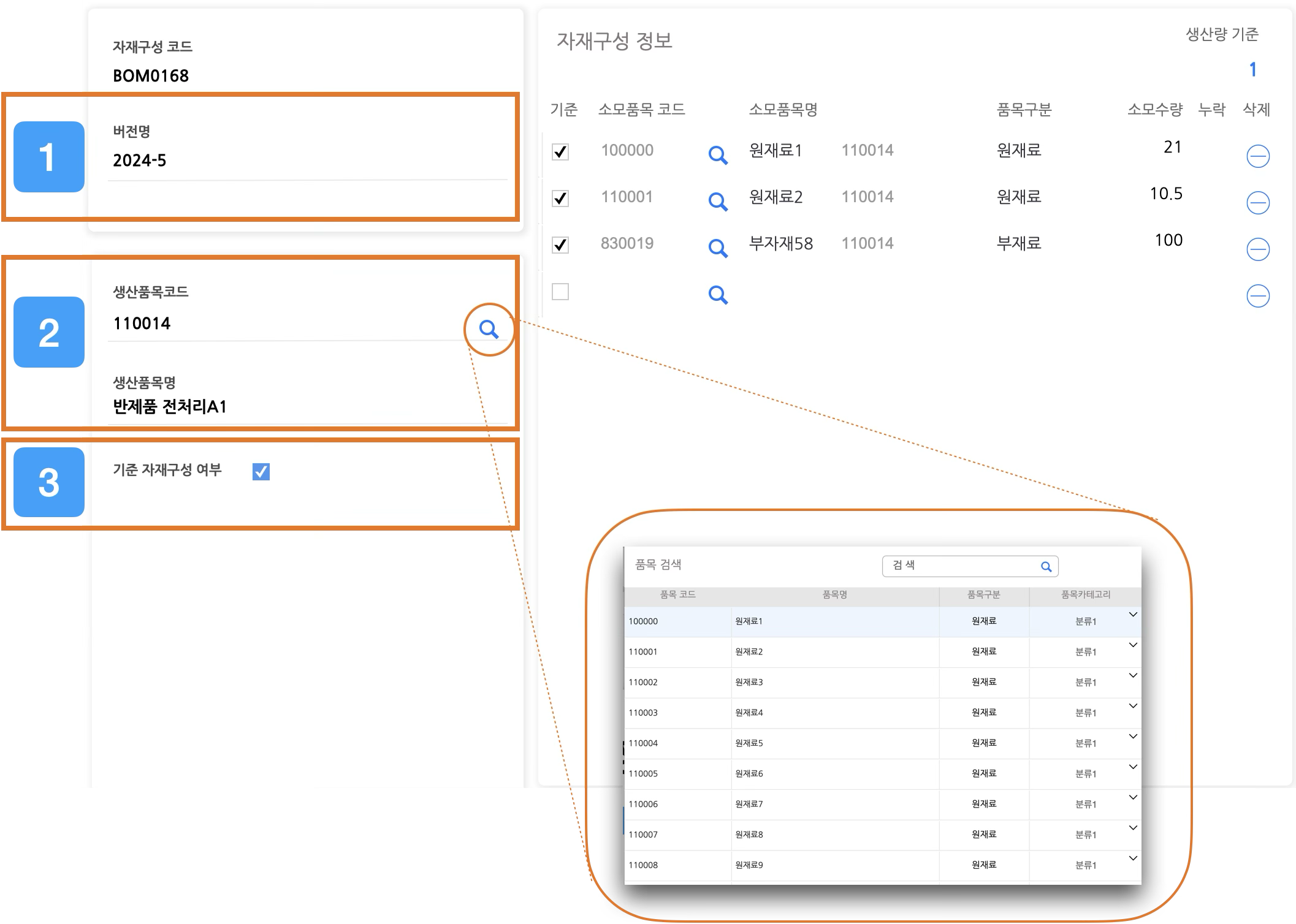Image resolution: width=1296 pixels, height=924 pixels.
Task: Click the 품목명 column header
Action: pyautogui.click(x=834, y=595)
